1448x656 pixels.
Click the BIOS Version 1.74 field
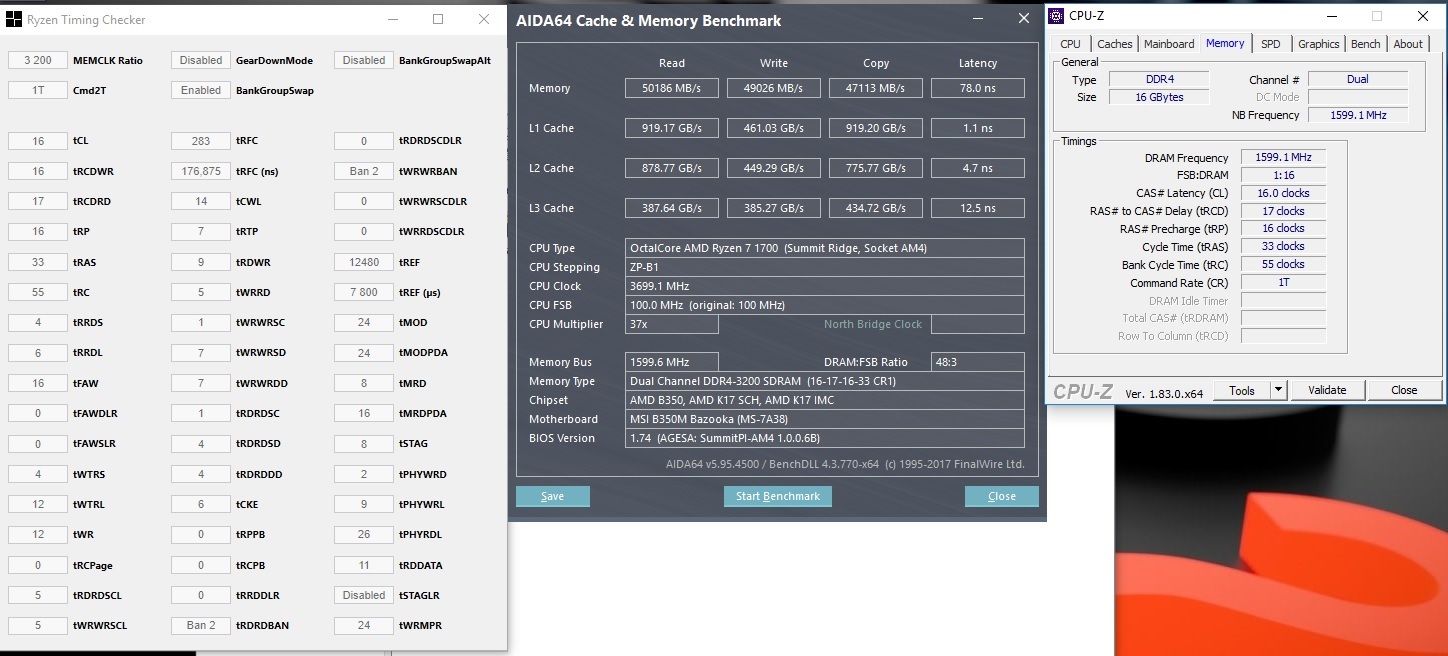click(x=825, y=438)
